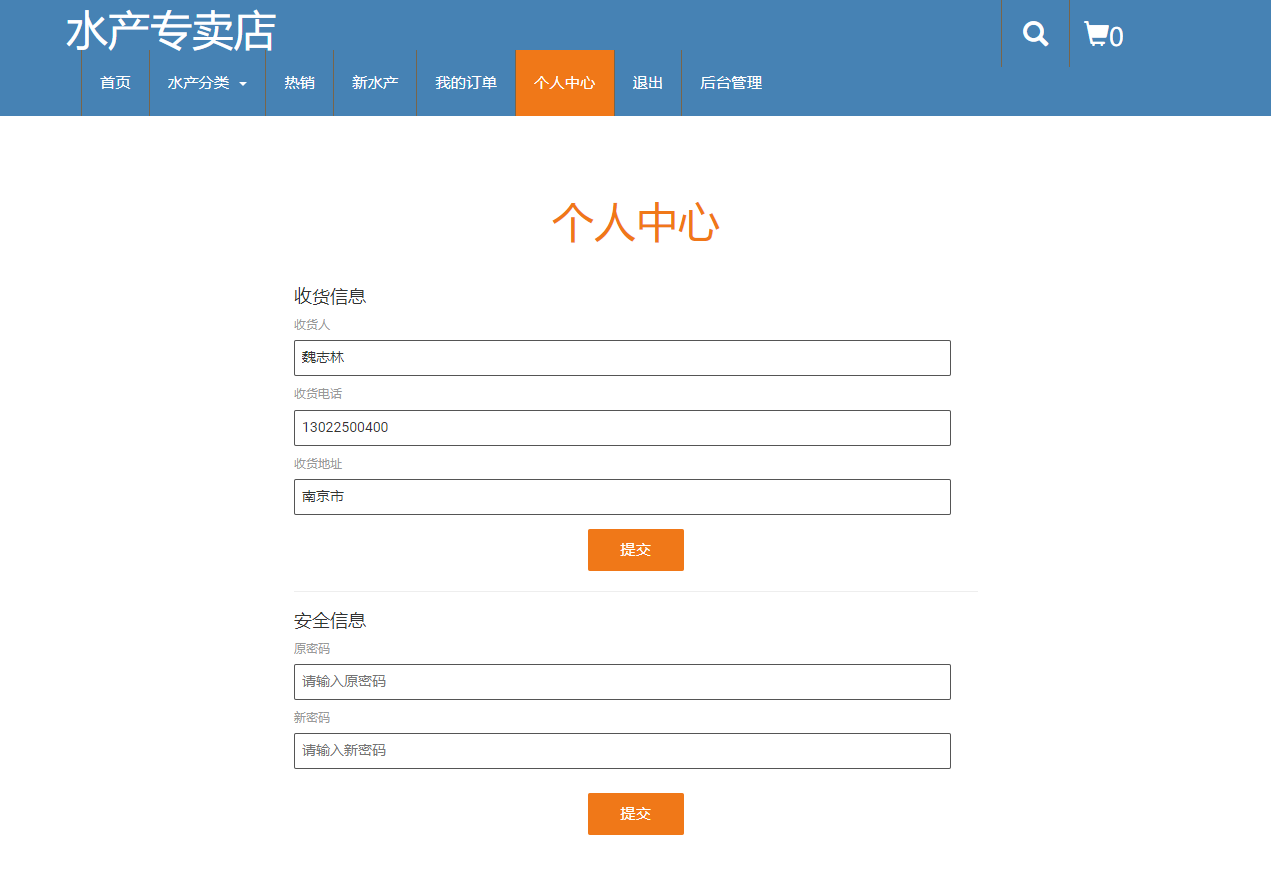This screenshot has height=889, width=1271.
Task: Submit the 安全信息 password form
Action: (x=635, y=813)
